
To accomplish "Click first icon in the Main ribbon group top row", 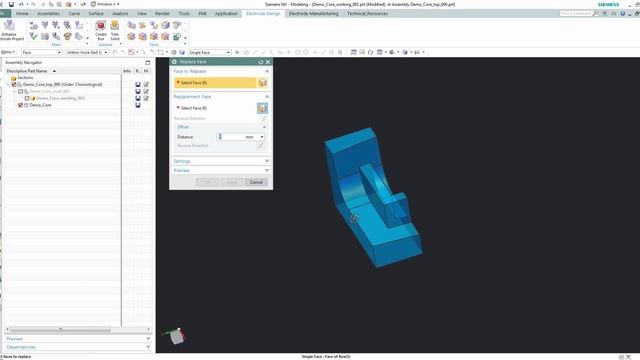I will point(33,25).
